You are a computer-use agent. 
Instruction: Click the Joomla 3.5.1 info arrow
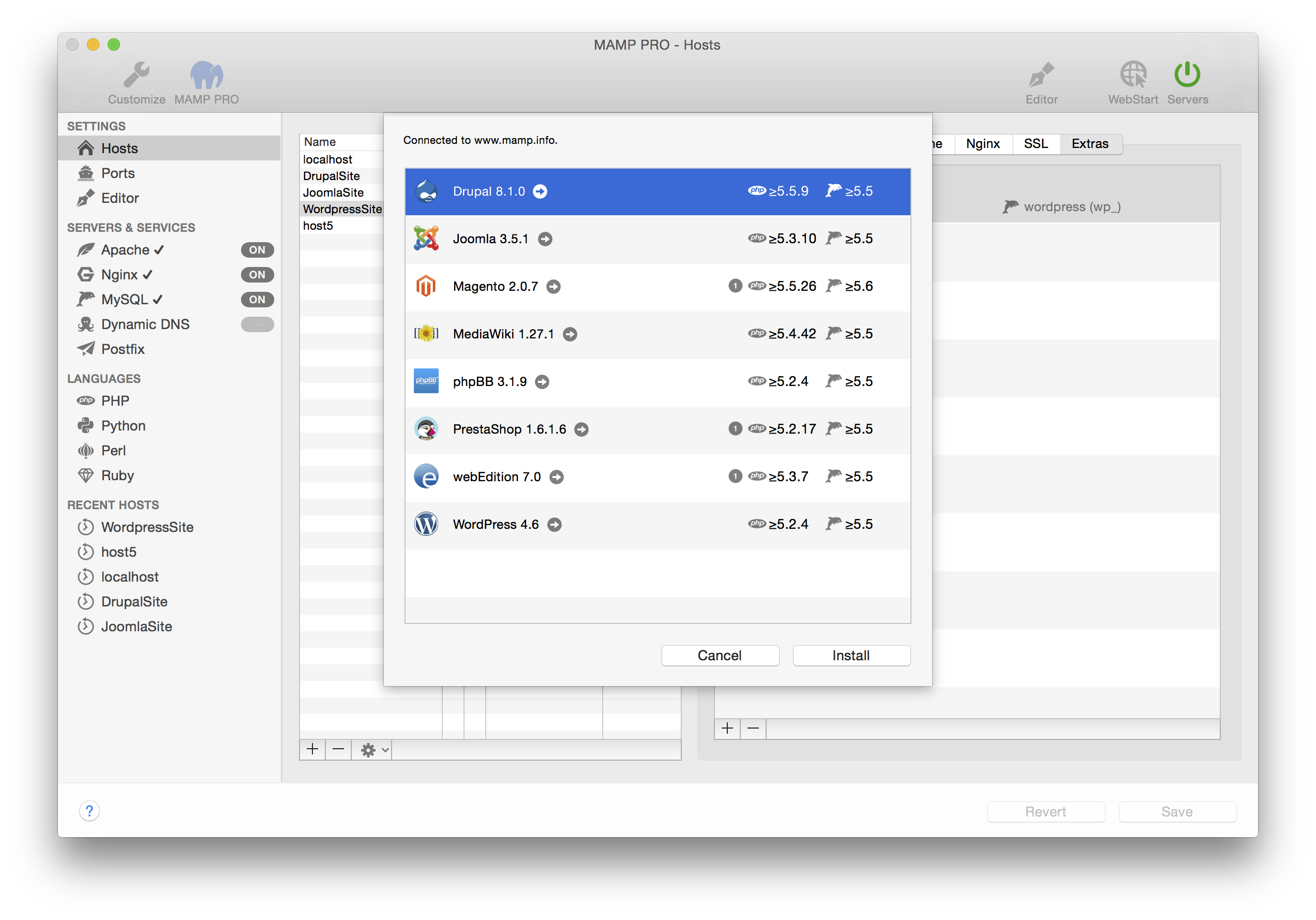point(545,239)
